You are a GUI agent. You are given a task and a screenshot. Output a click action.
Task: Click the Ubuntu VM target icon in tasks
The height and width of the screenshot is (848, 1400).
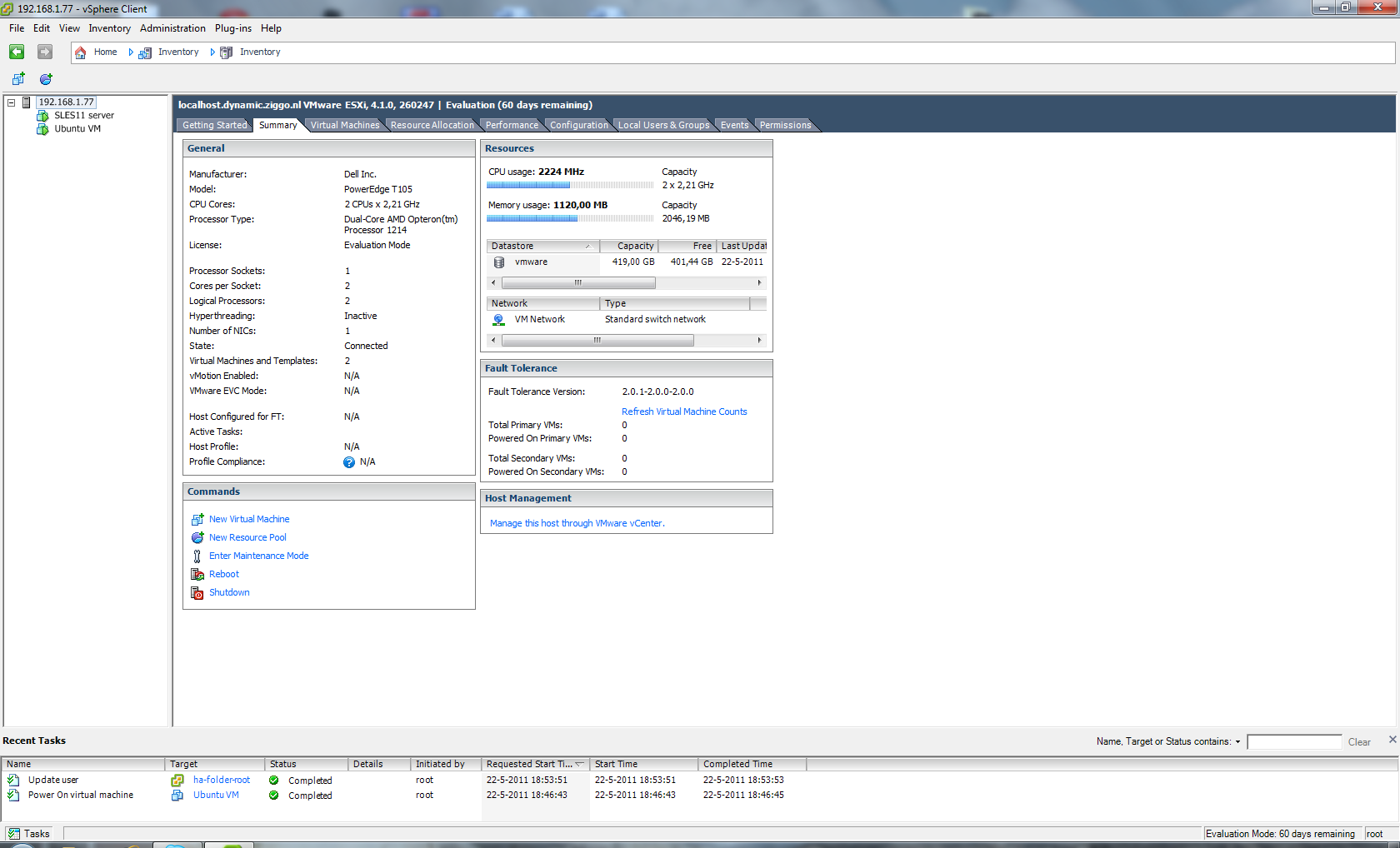click(177, 796)
